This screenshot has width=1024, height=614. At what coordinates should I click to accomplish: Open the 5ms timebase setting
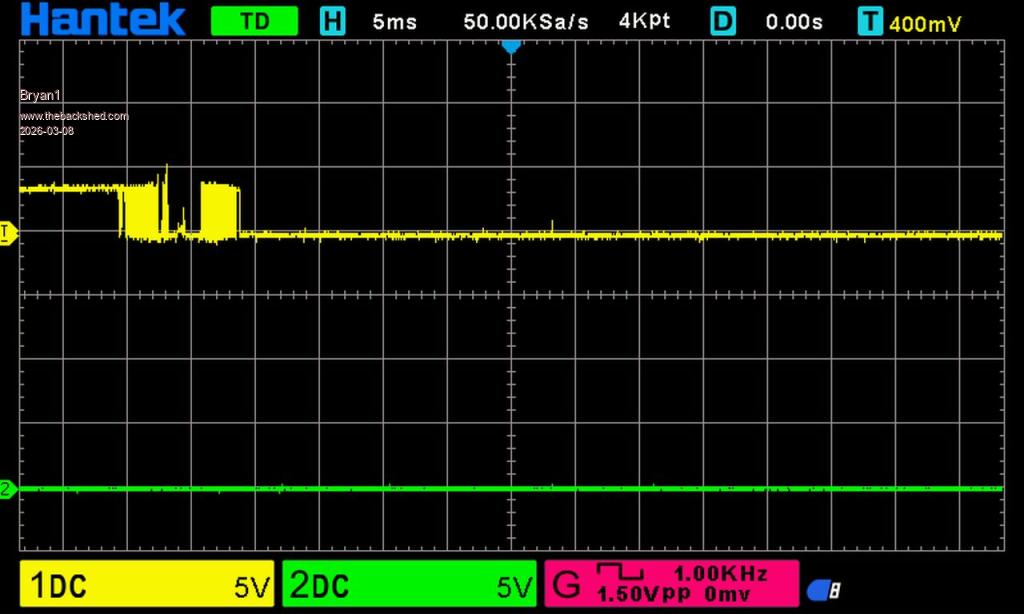(x=394, y=22)
